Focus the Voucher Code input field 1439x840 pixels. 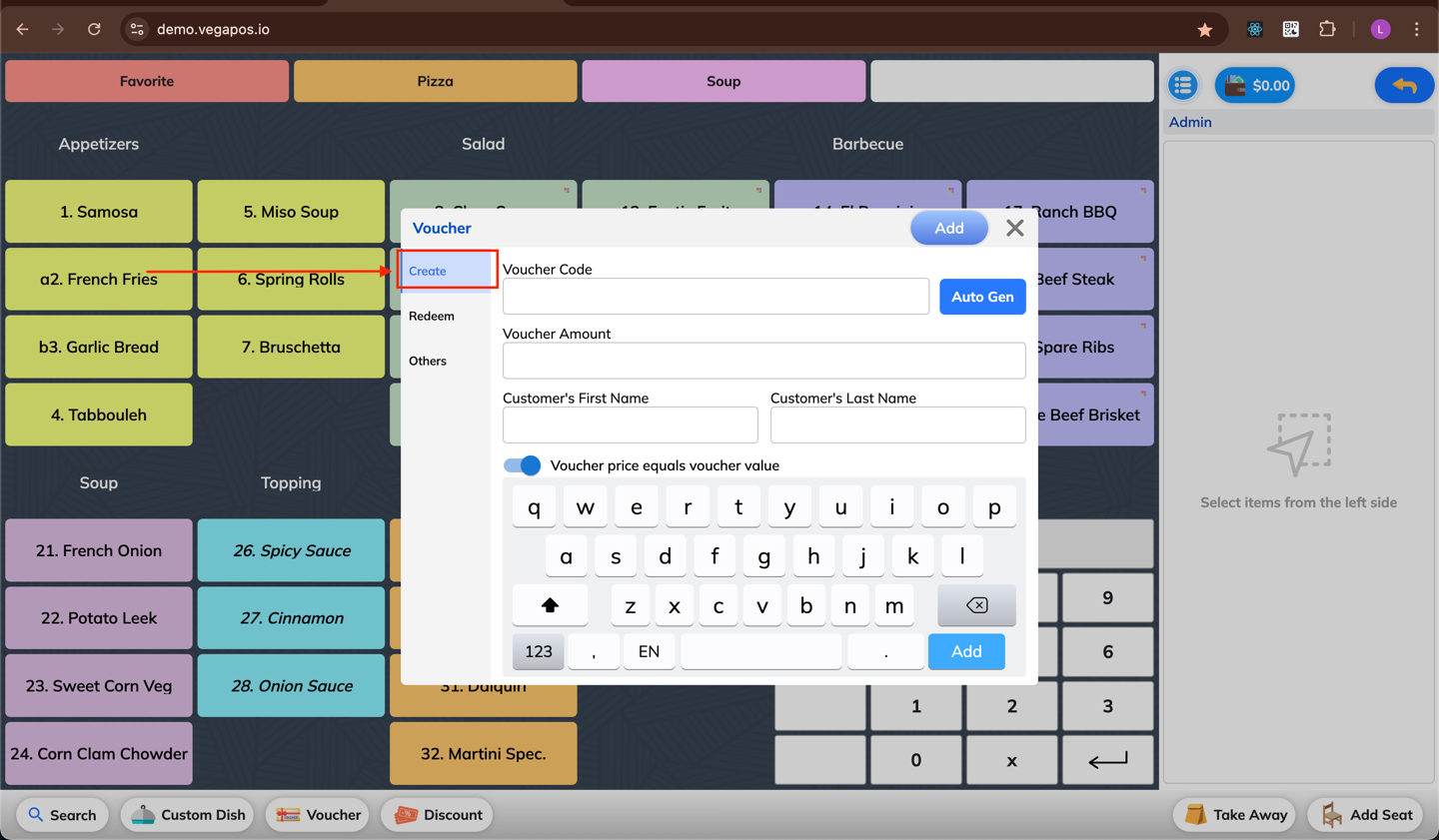[716, 297]
